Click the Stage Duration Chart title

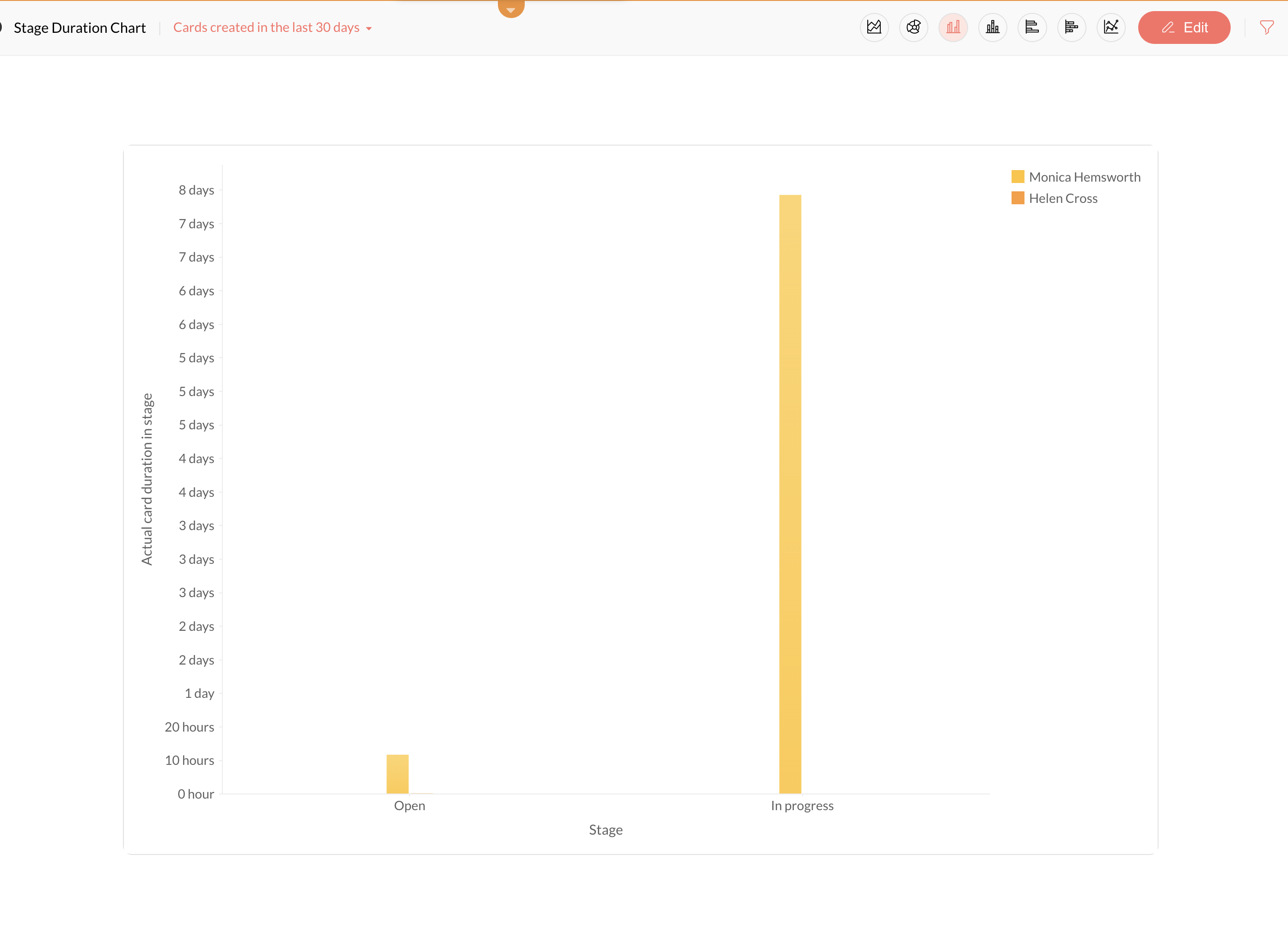(x=80, y=28)
